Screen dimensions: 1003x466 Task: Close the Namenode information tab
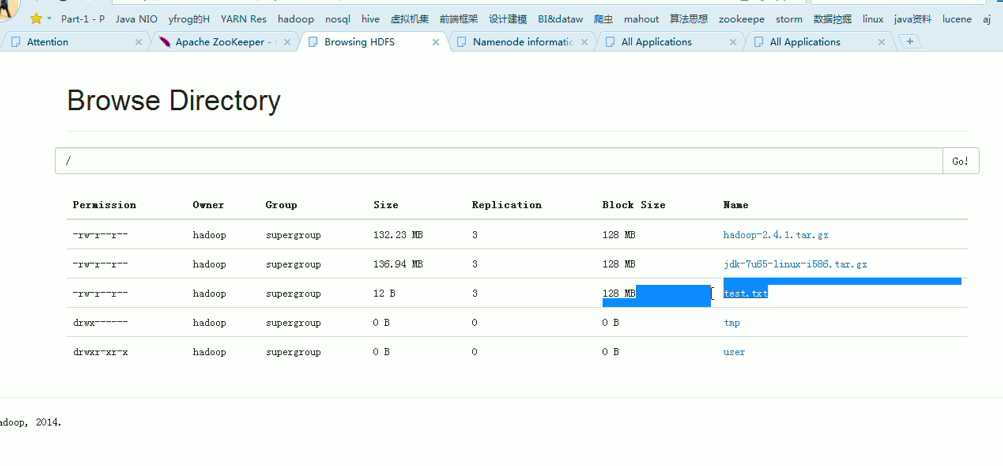(x=585, y=42)
